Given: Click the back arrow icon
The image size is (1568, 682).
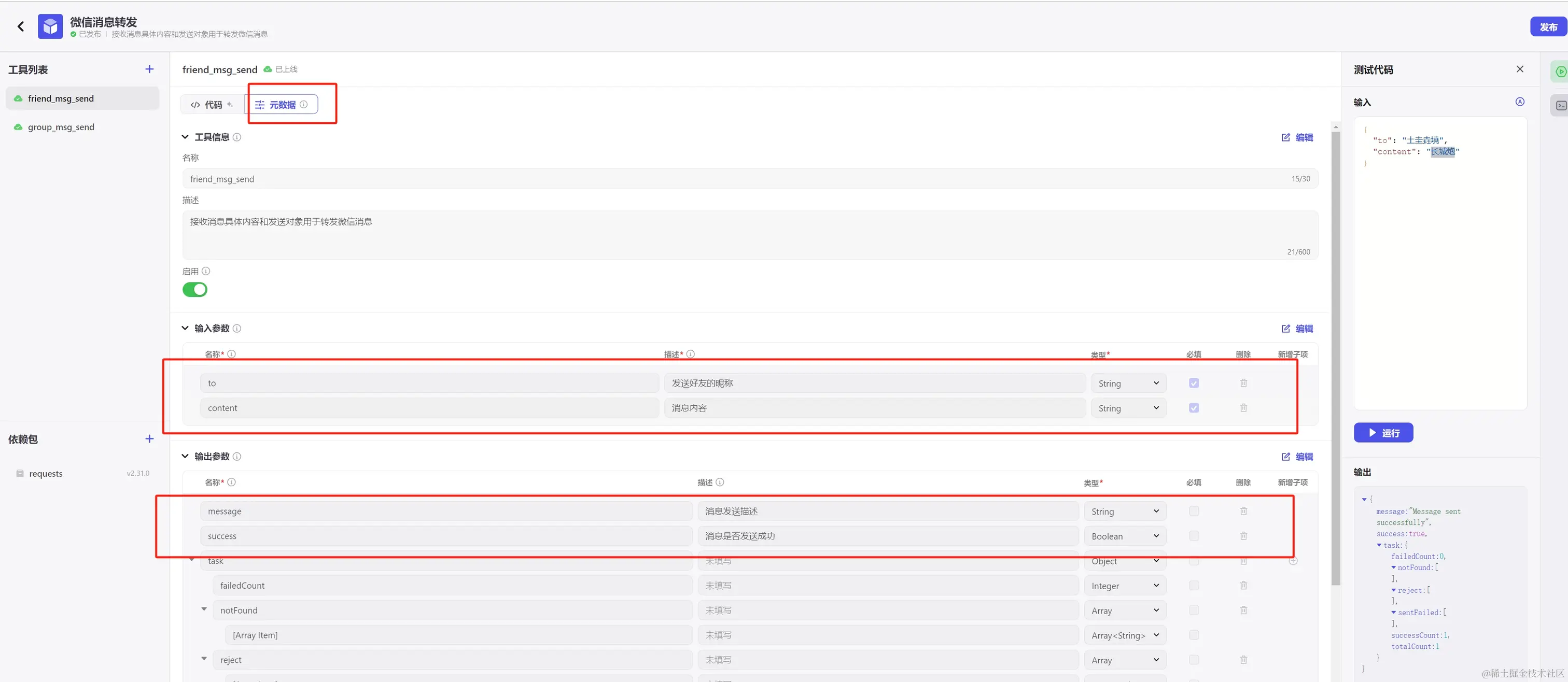Looking at the screenshot, I should [x=21, y=26].
